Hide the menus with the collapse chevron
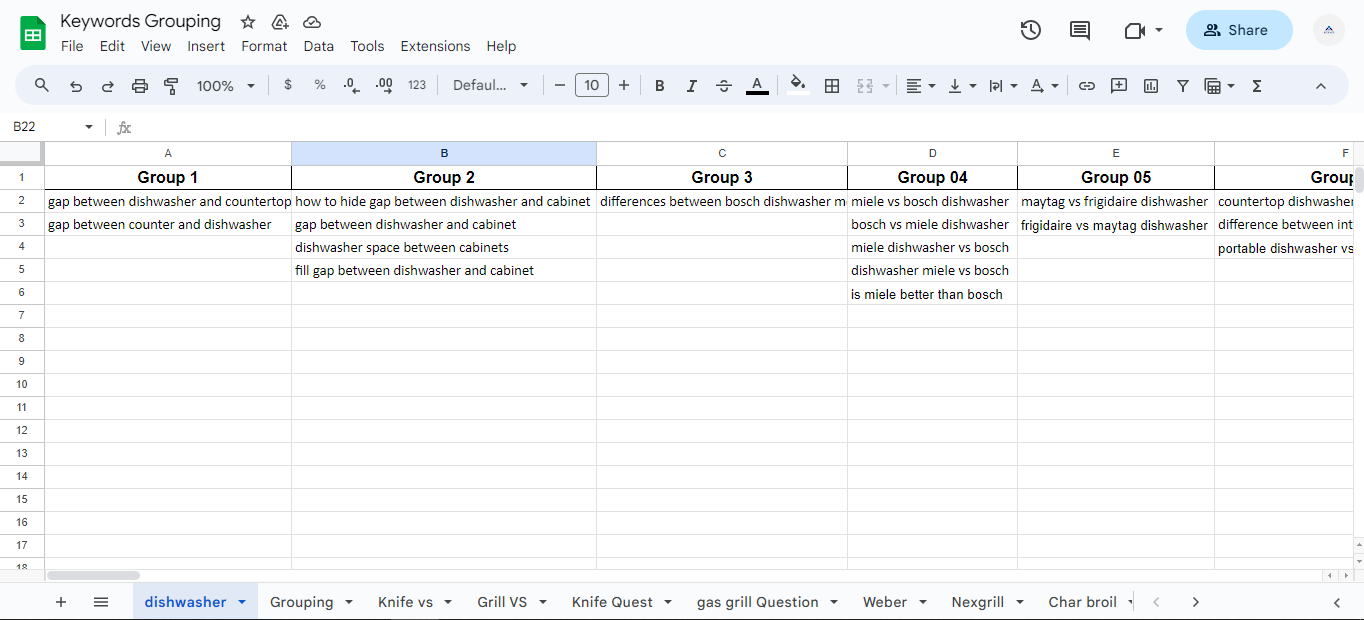This screenshot has height=620, width=1364. (1321, 86)
